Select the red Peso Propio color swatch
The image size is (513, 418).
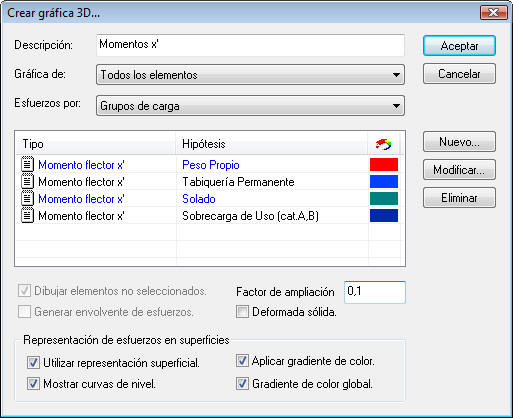click(384, 164)
